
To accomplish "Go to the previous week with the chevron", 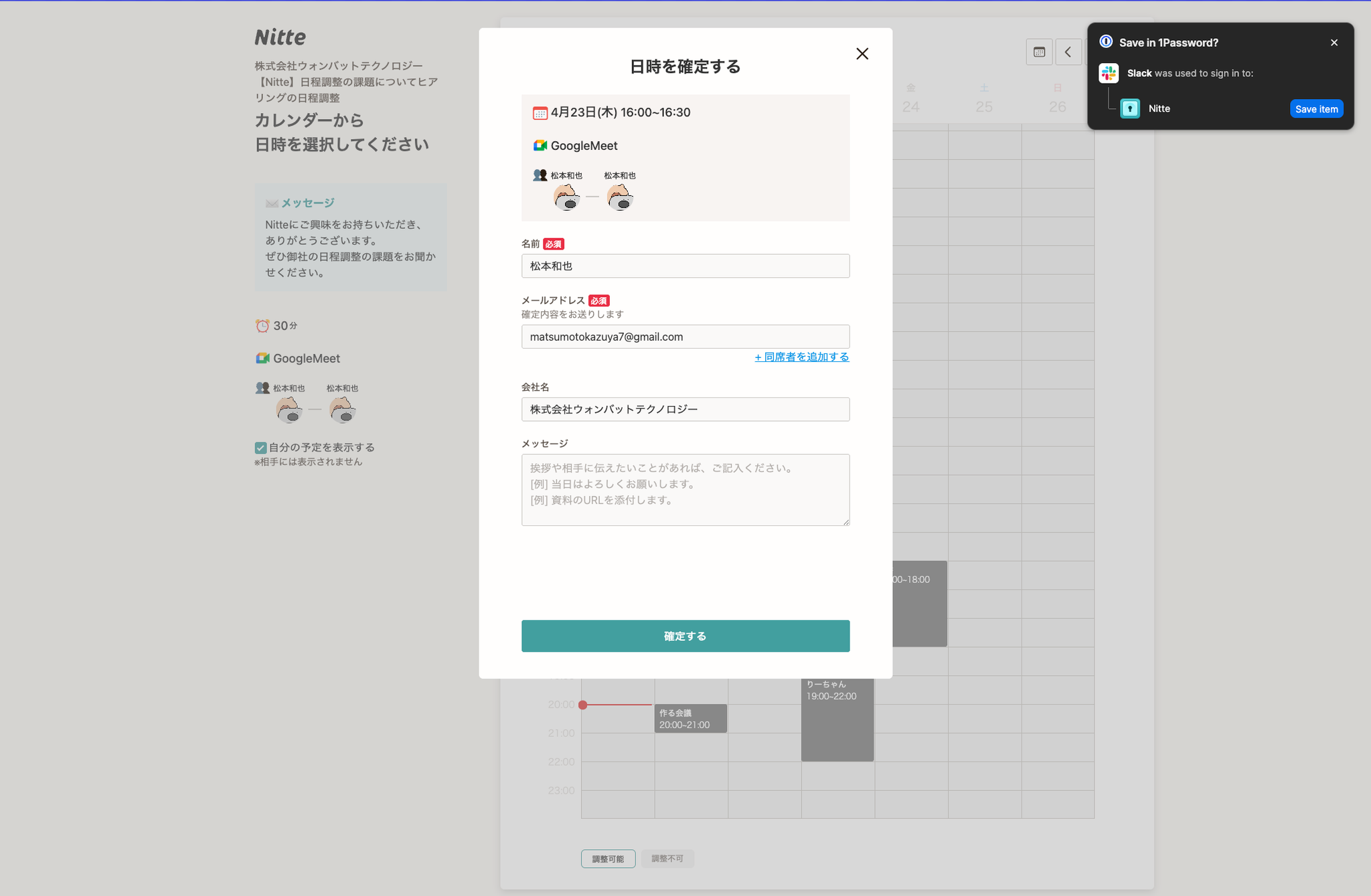I will point(1068,52).
